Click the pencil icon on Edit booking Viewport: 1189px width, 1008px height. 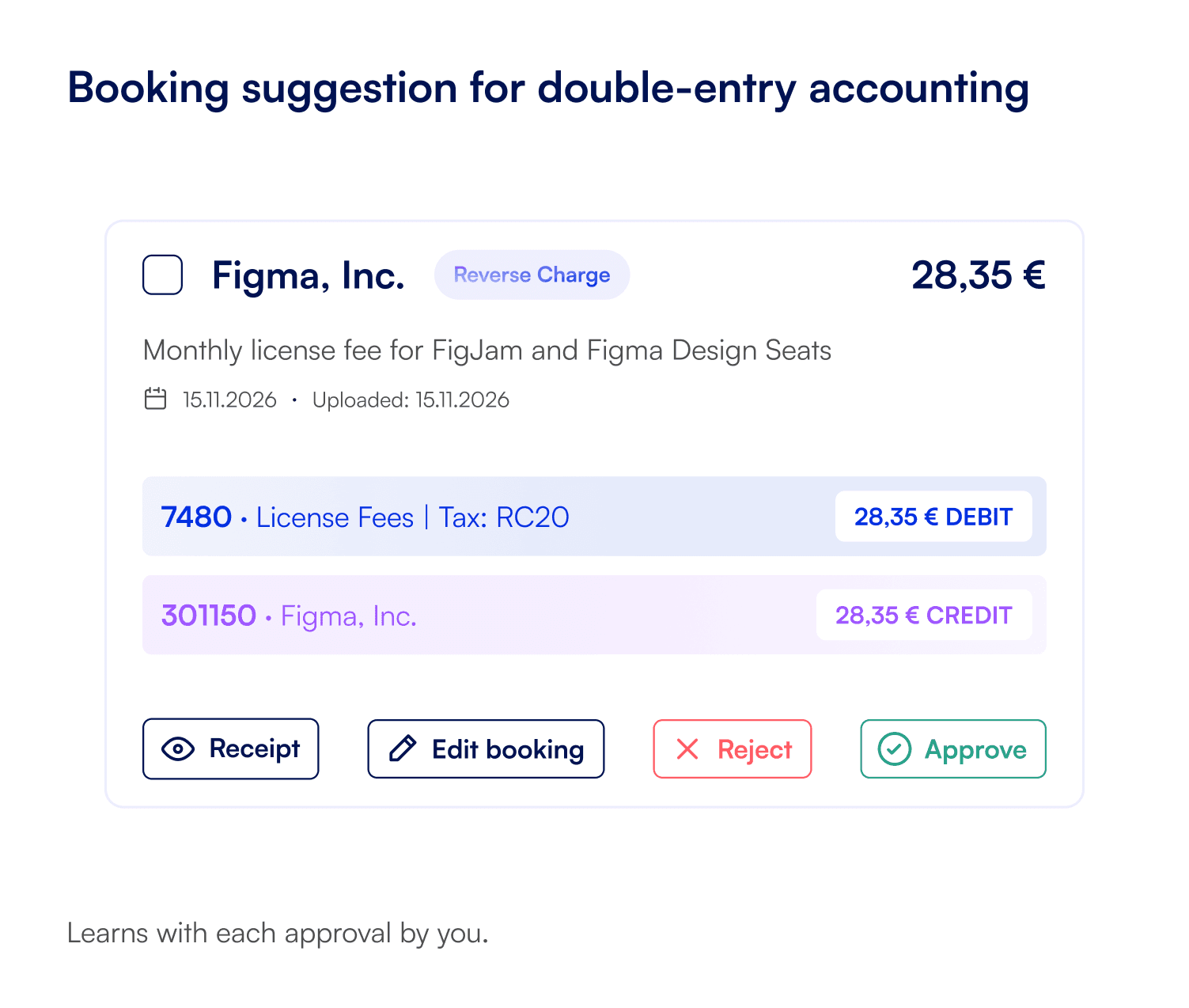coord(402,749)
